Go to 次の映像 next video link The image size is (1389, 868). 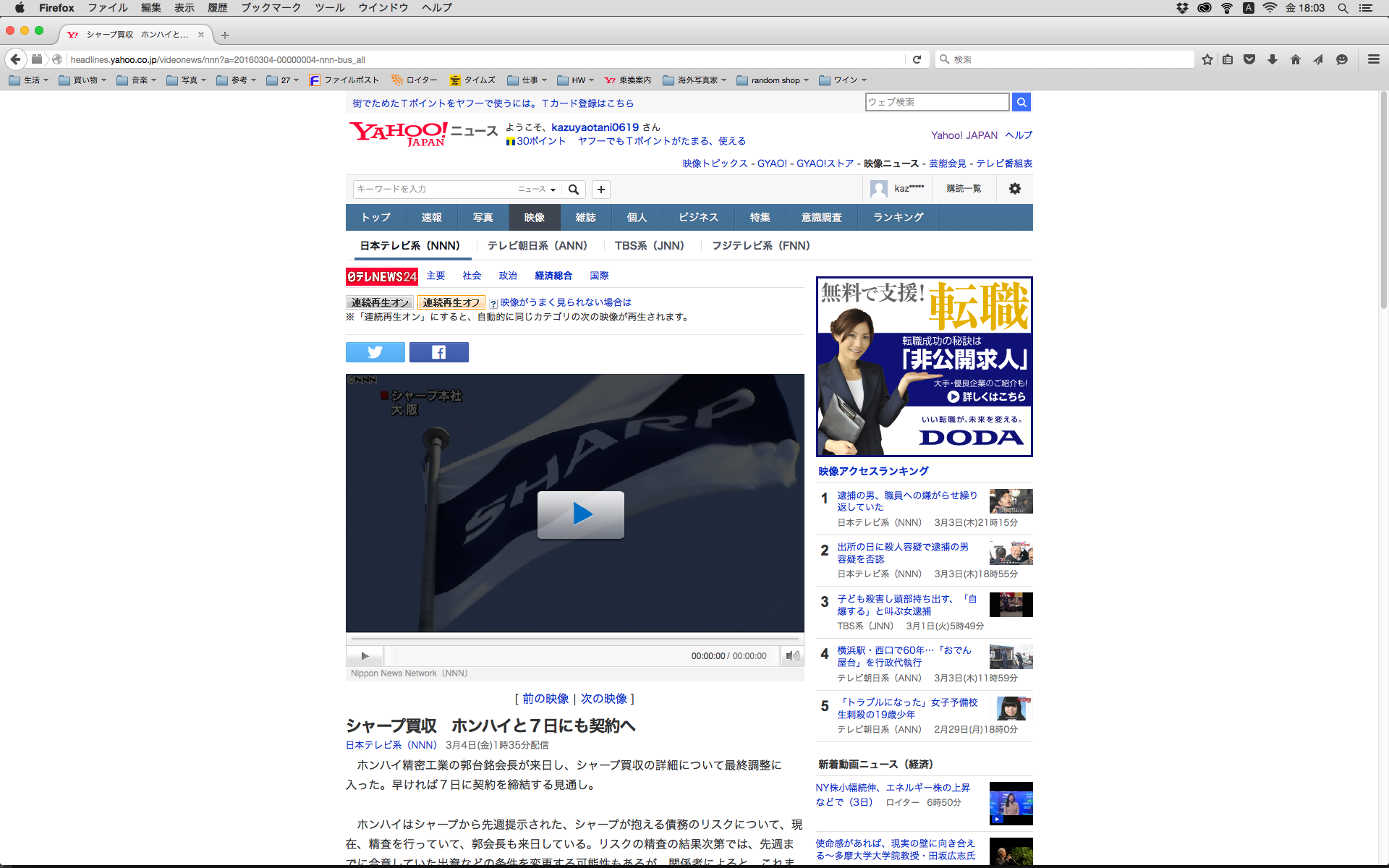coord(603,699)
